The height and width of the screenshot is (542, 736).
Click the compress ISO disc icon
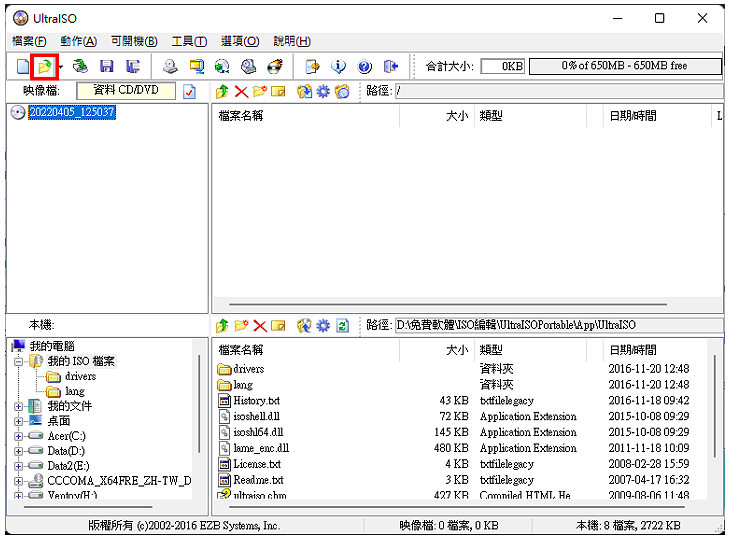click(x=222, y=67)
